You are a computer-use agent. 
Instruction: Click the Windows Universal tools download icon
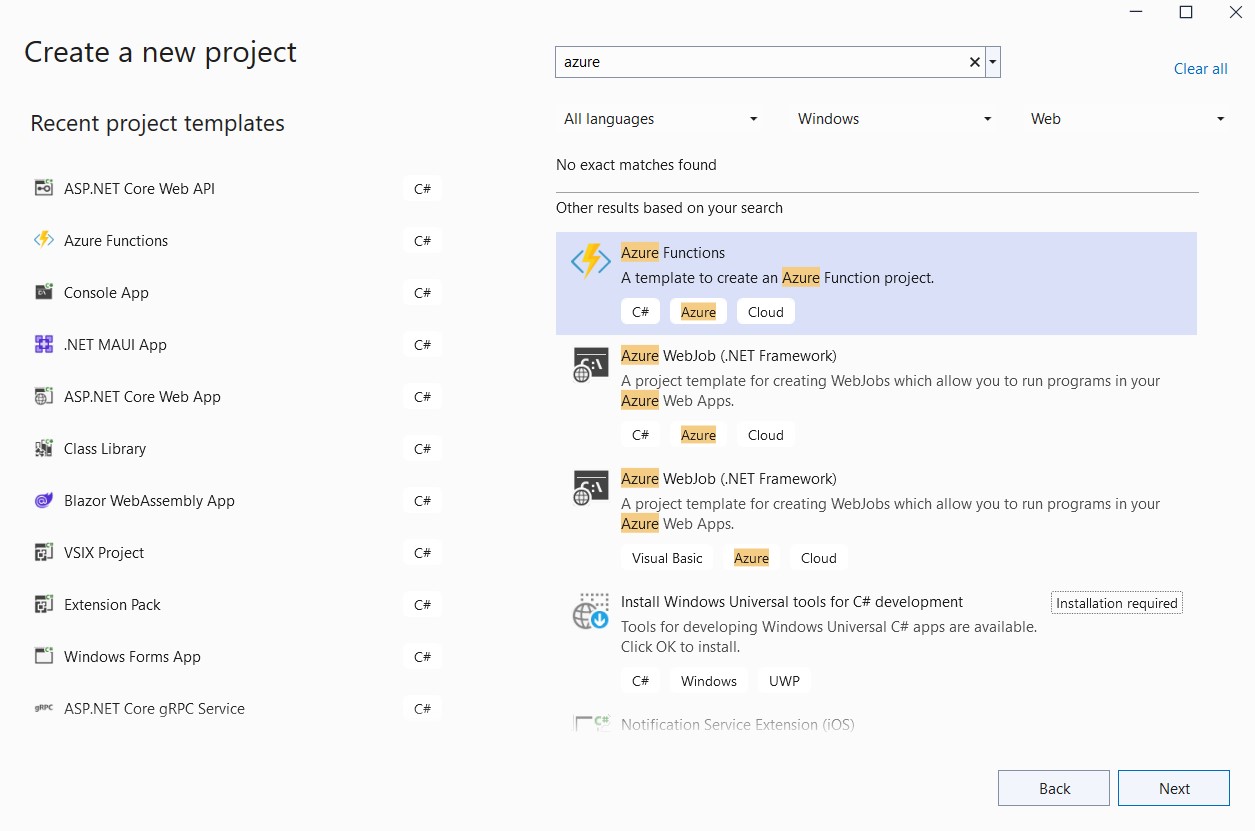[x=591, y=611]
